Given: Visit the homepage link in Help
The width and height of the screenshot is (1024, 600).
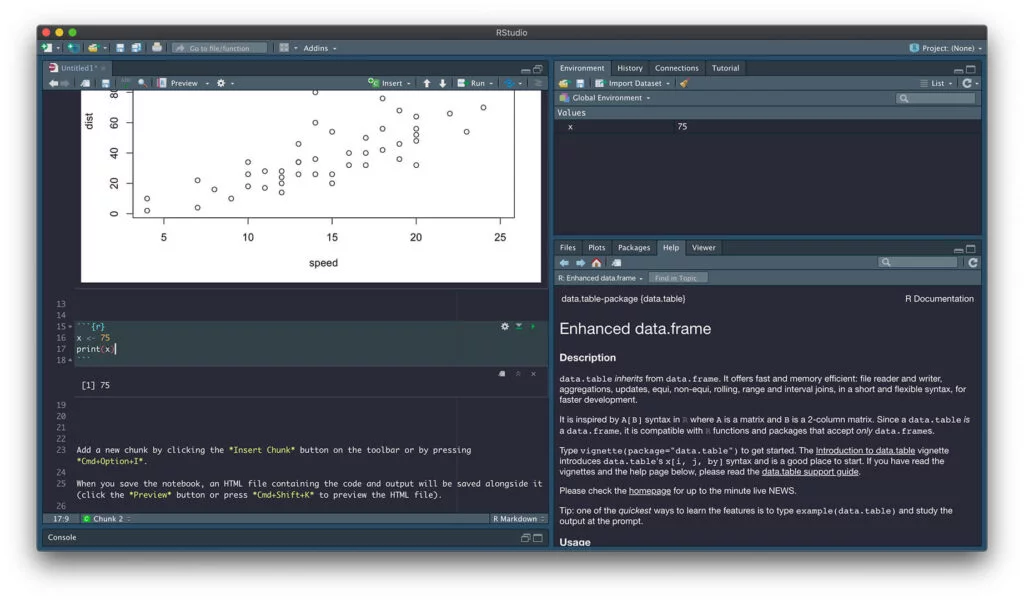Looking at the screenshot, I should pyautogui.click(x=649, y=491).
